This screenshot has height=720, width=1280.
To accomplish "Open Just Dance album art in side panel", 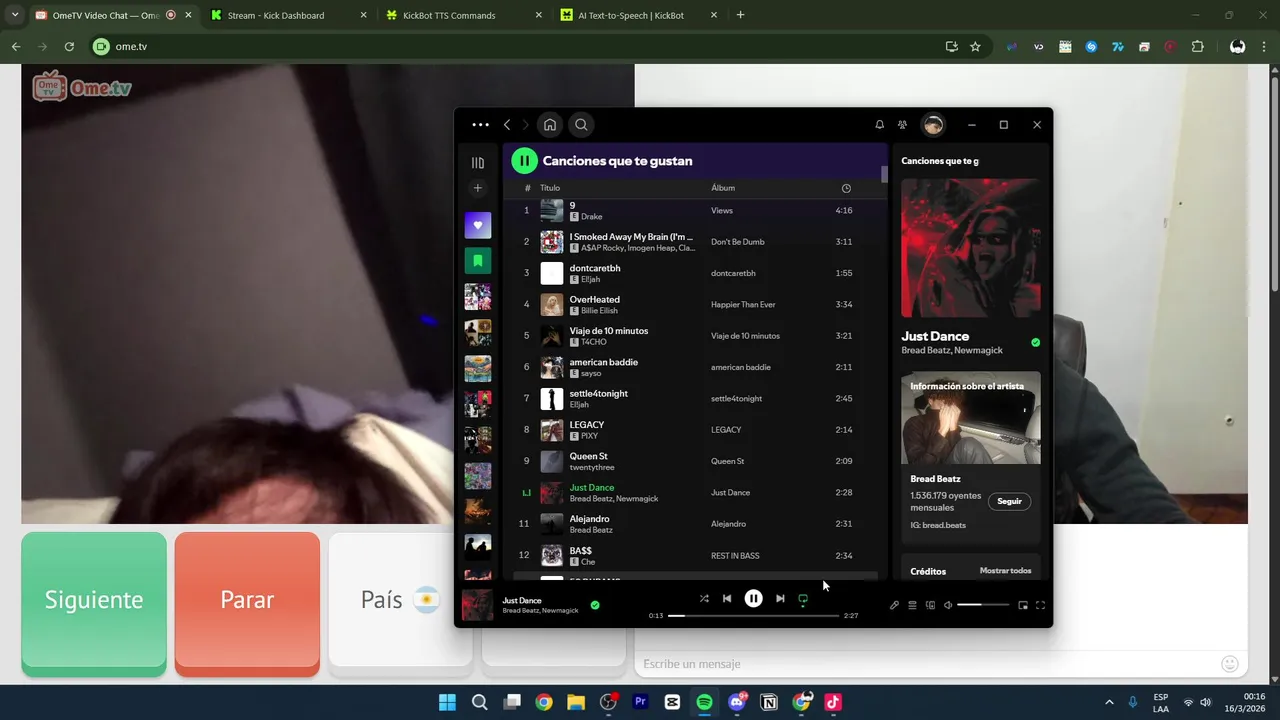I will pyautogui.click(x=970, y=248).
